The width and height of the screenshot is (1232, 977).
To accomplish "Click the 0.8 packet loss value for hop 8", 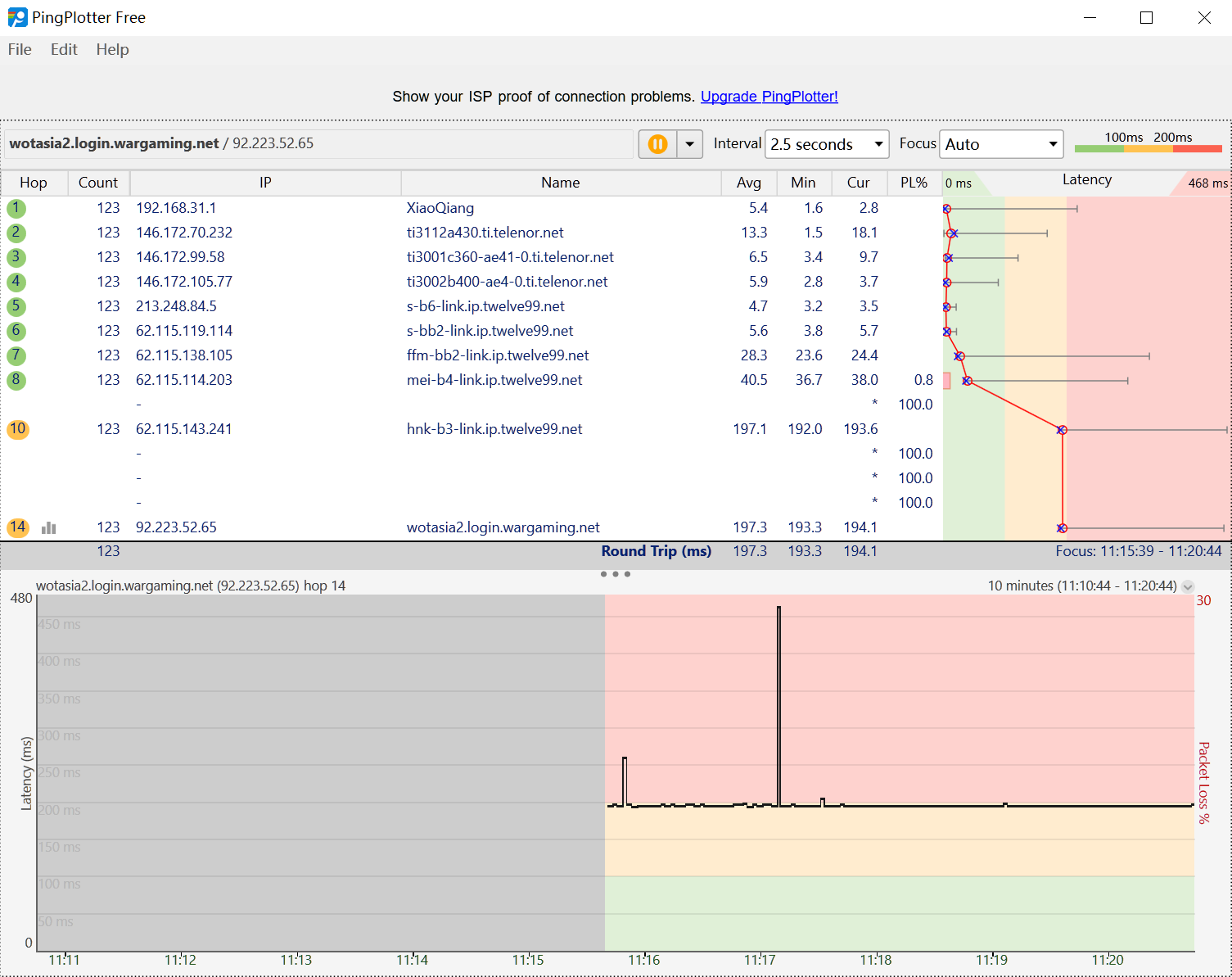I will pyautogui.click(x=923, y=380).
